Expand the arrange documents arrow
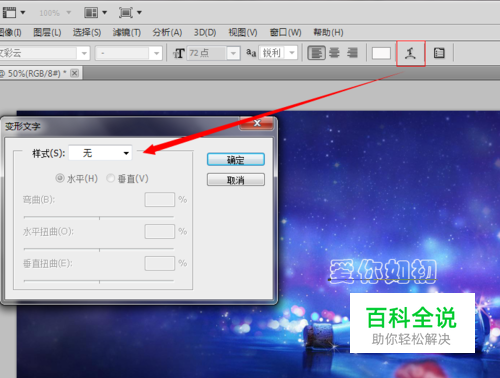This screenshot has width=500, height=378. (105, 13)
